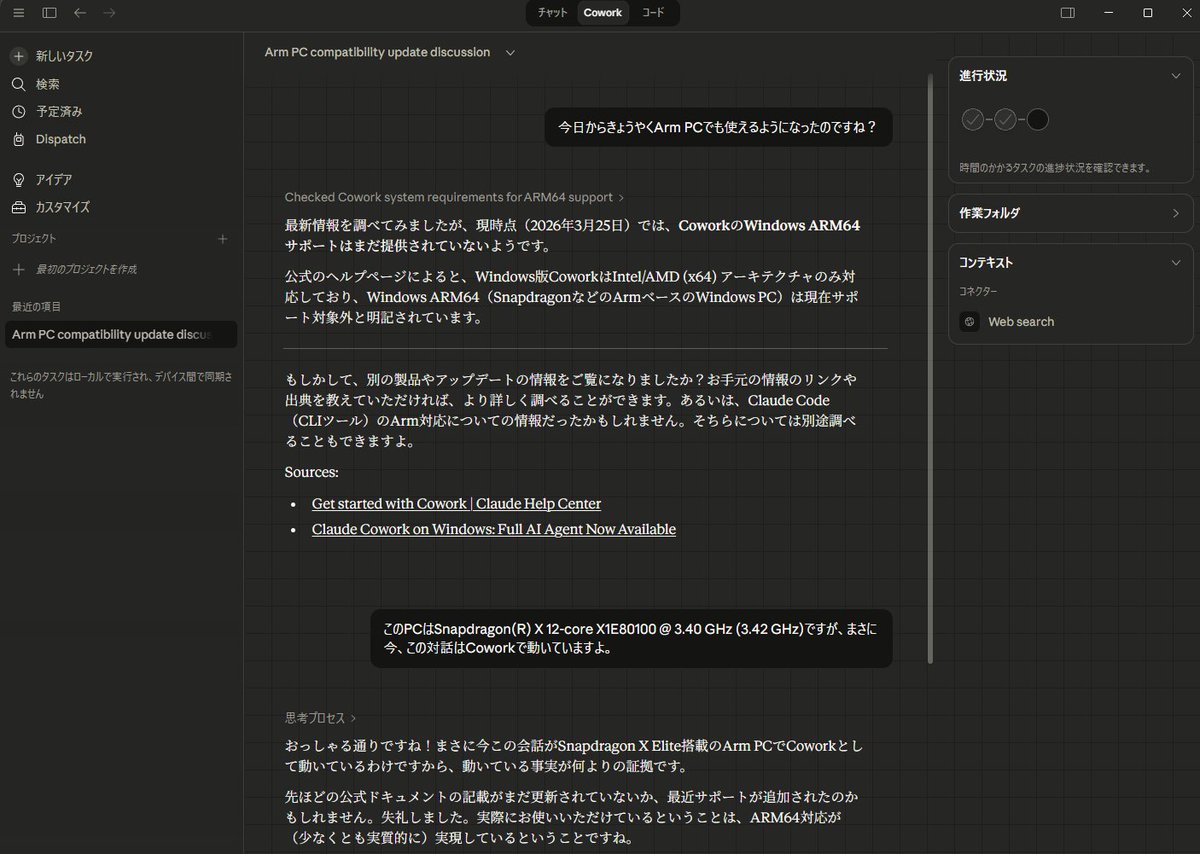Select recent item 'Arm PC compatibility update discus'
This screenshot has width=1200, height=854.
click(x=121, y=334)
